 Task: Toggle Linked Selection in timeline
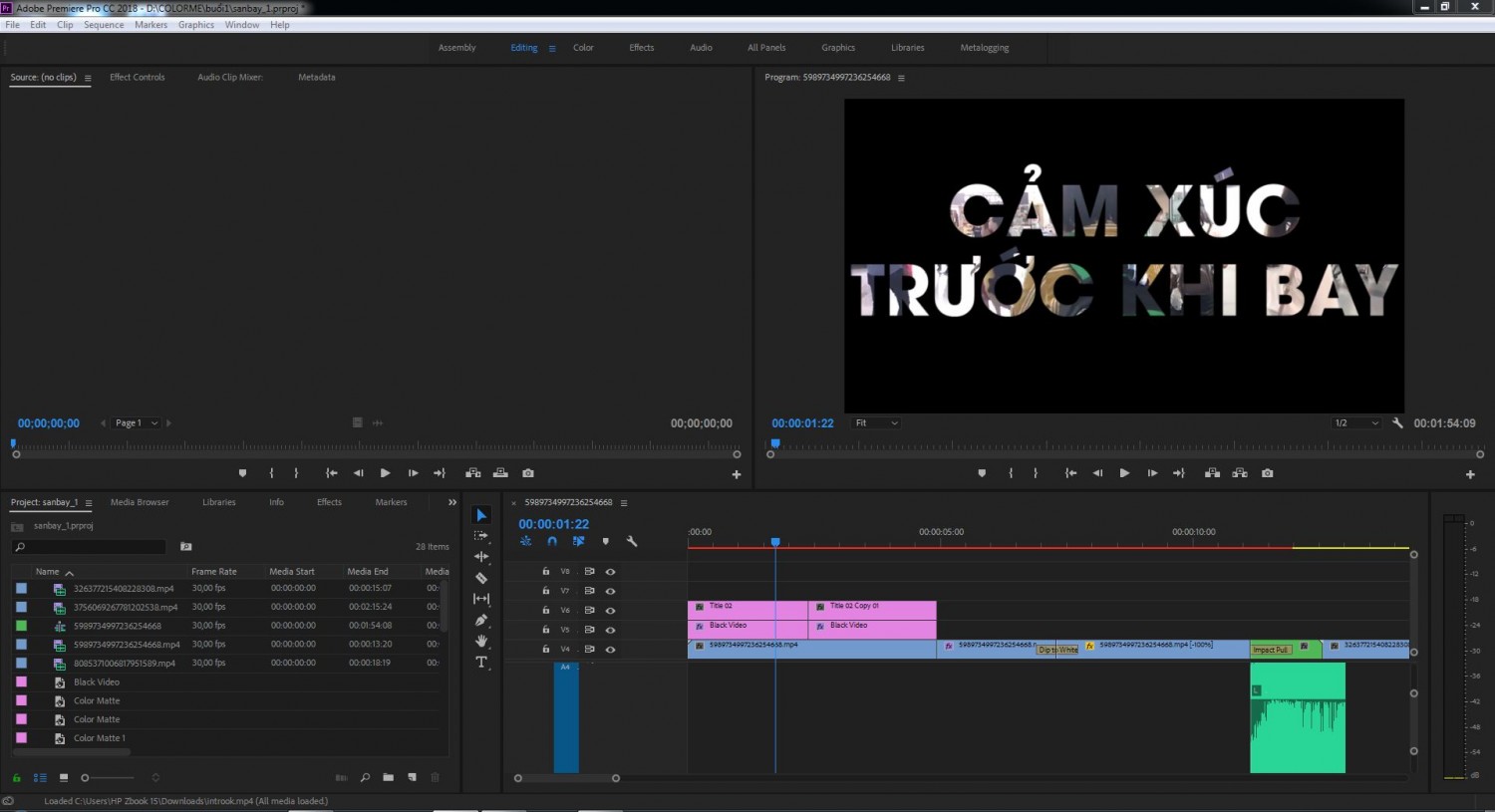click(578, 542)
